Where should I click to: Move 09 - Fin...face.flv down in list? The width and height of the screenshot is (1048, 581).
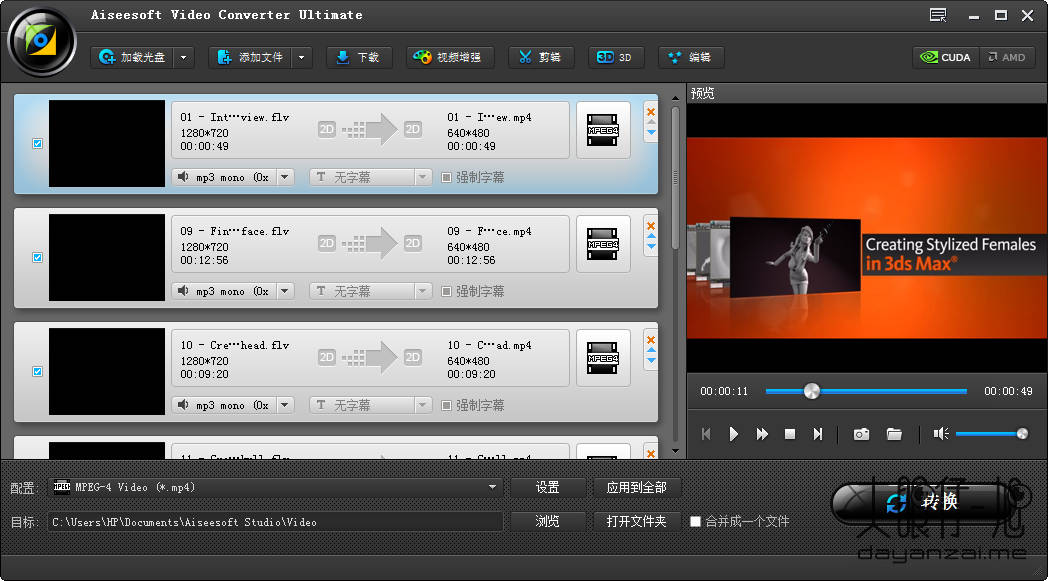tap(651, 246)
